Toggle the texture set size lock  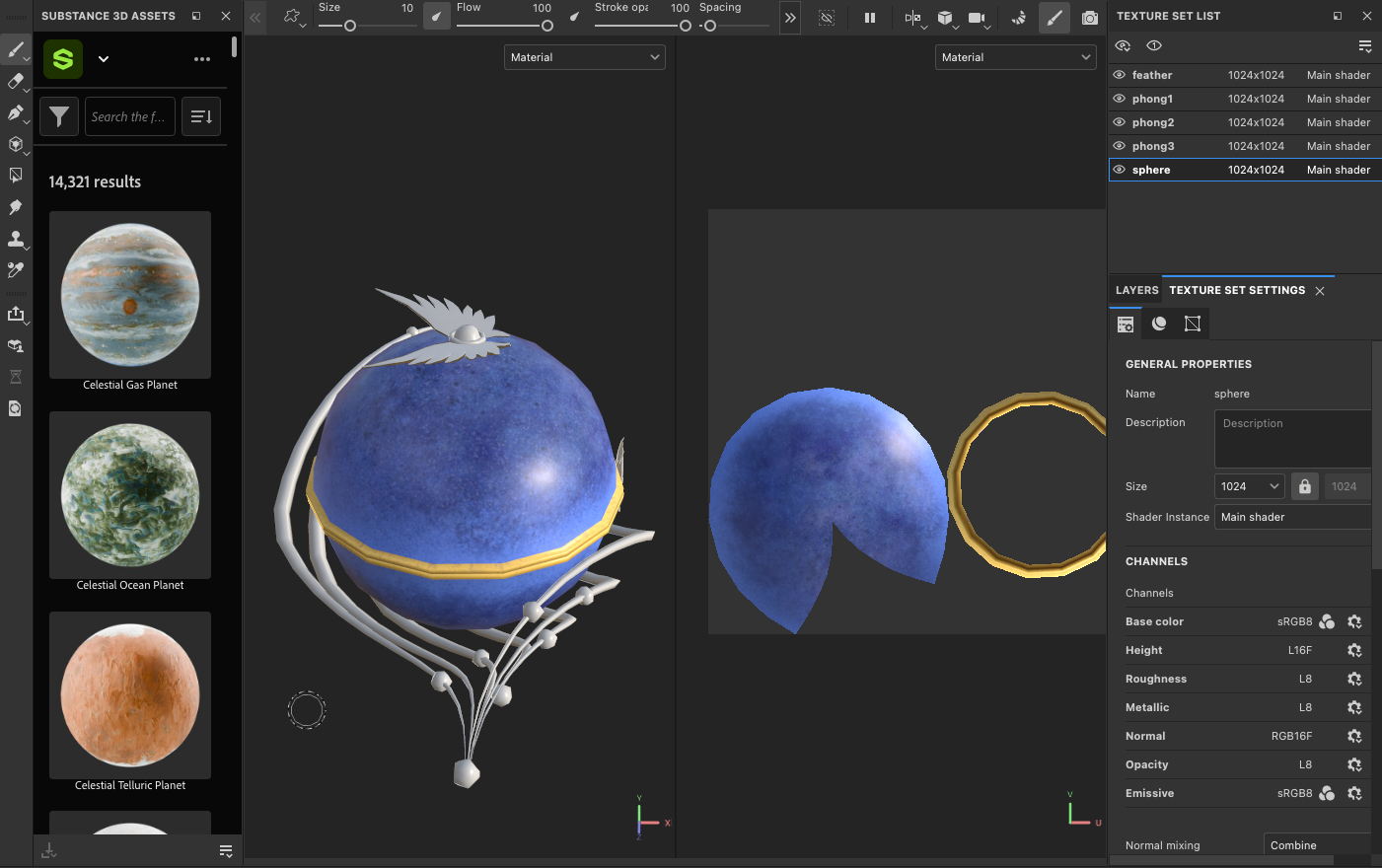point(1304,485)
